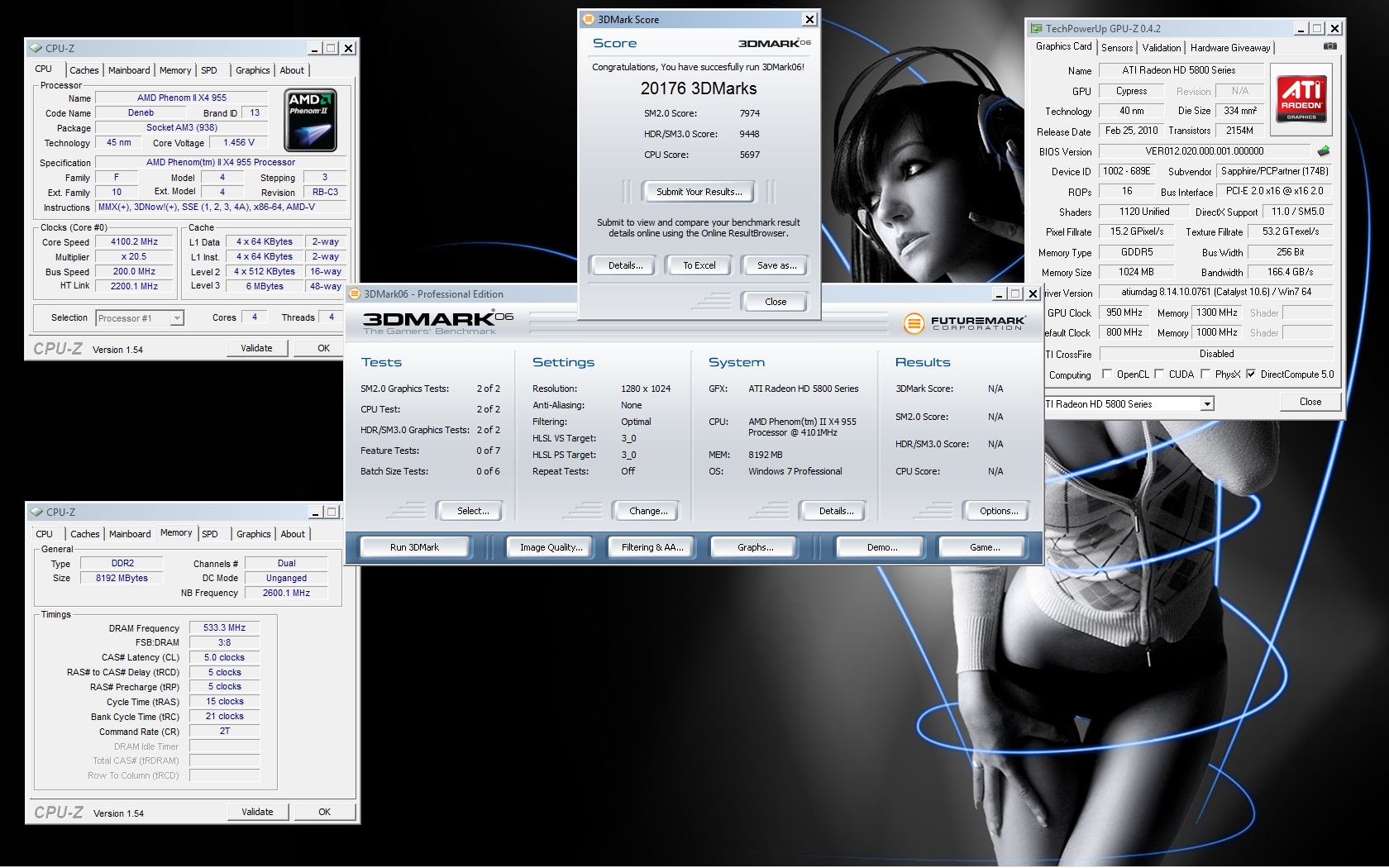Viewport: 1389px width, 868px height.
Task: Click the Futuremark Corporation logo
Action: click(965, 322)
